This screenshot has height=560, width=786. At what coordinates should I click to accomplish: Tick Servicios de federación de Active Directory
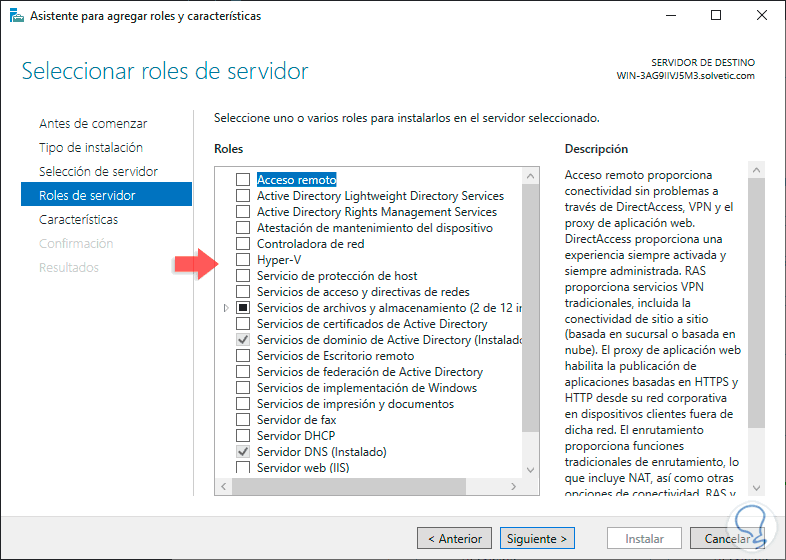click(x=243, y=372)
